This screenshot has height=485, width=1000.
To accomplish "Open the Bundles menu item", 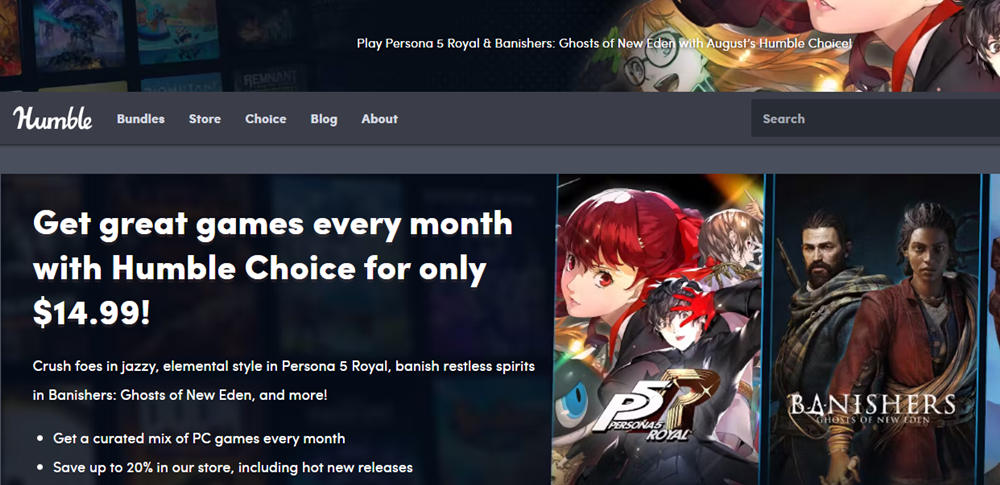I will tap(140, 119).
